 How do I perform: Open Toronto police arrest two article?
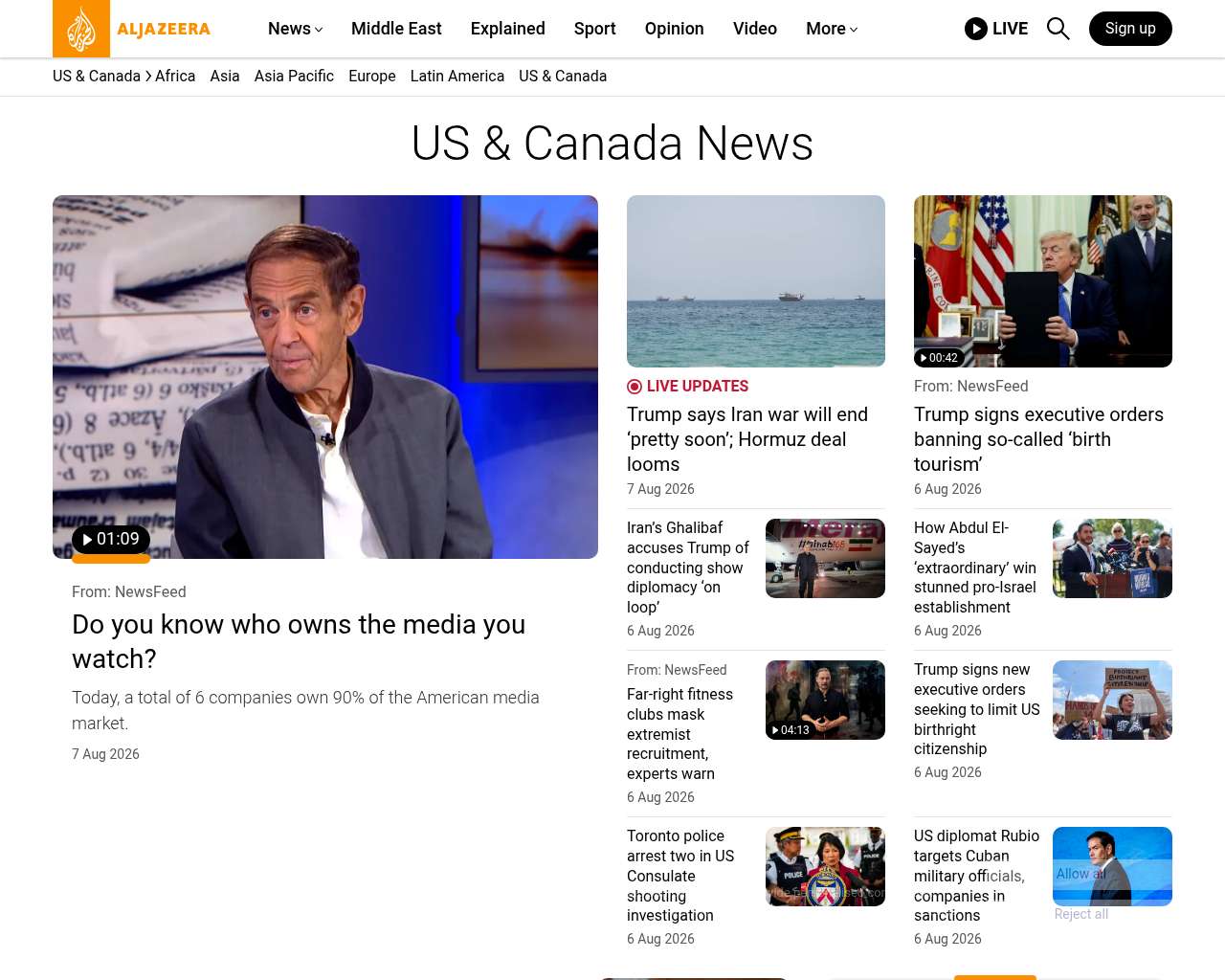680,876
